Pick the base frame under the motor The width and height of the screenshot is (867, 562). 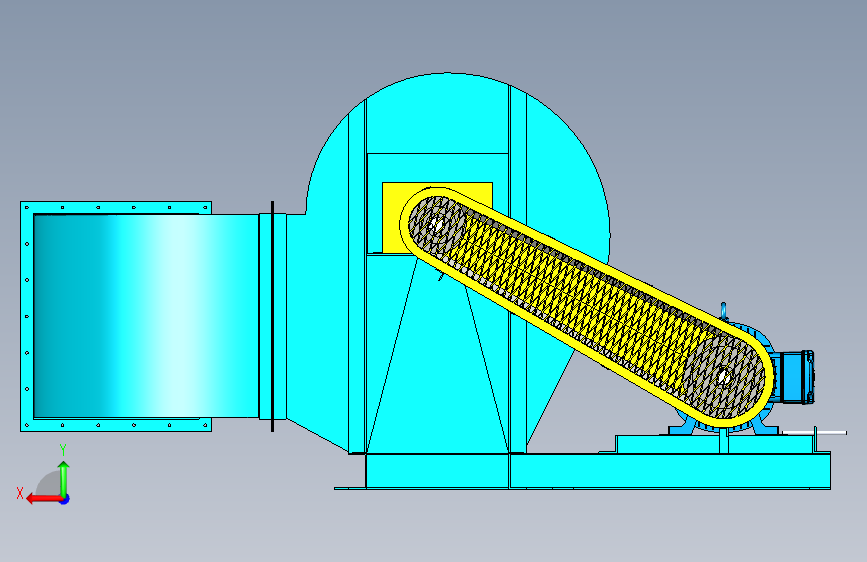pyautogui.click(x=670, y=471)
